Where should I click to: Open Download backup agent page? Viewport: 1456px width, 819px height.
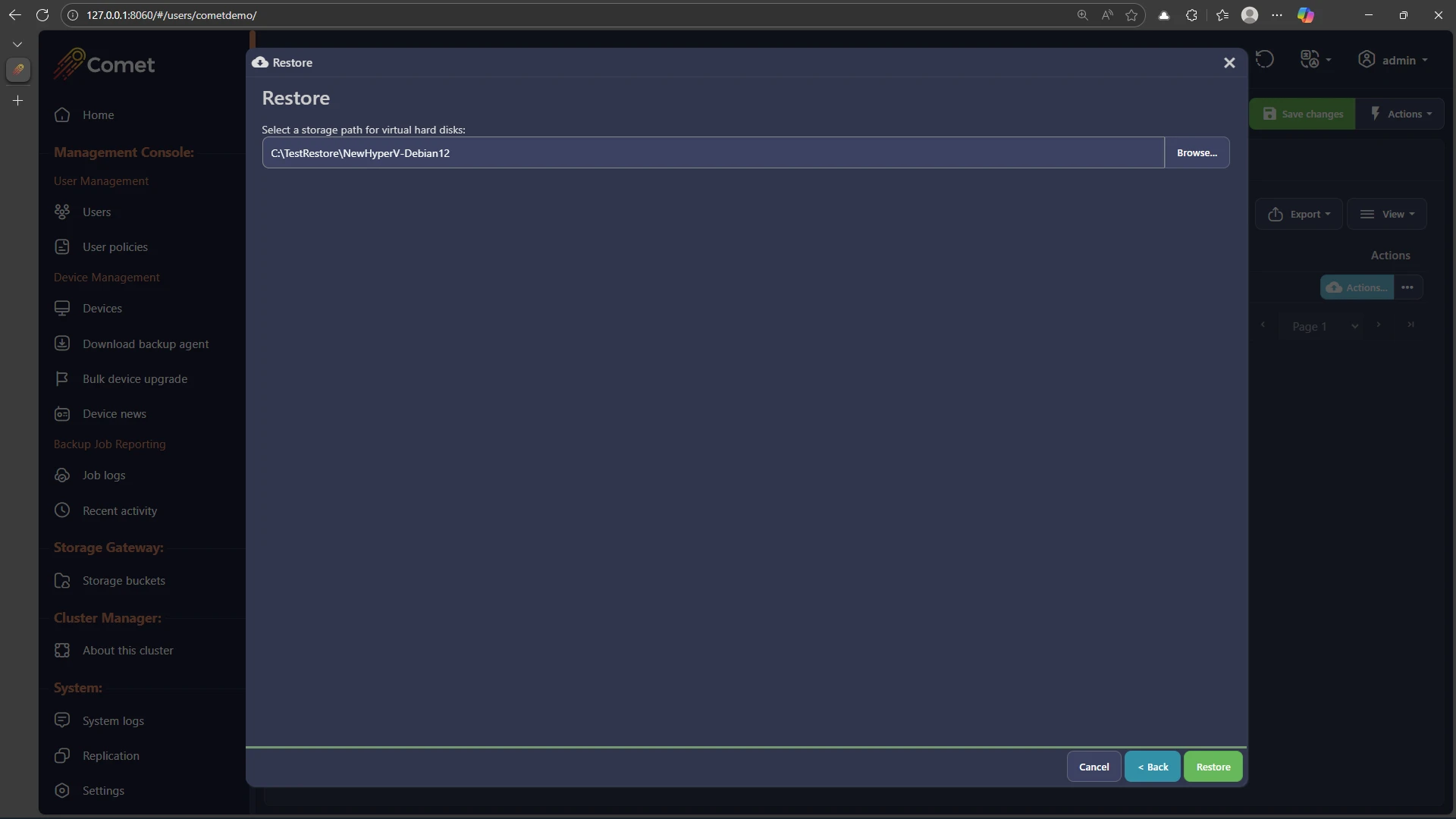tap(146, 344)
